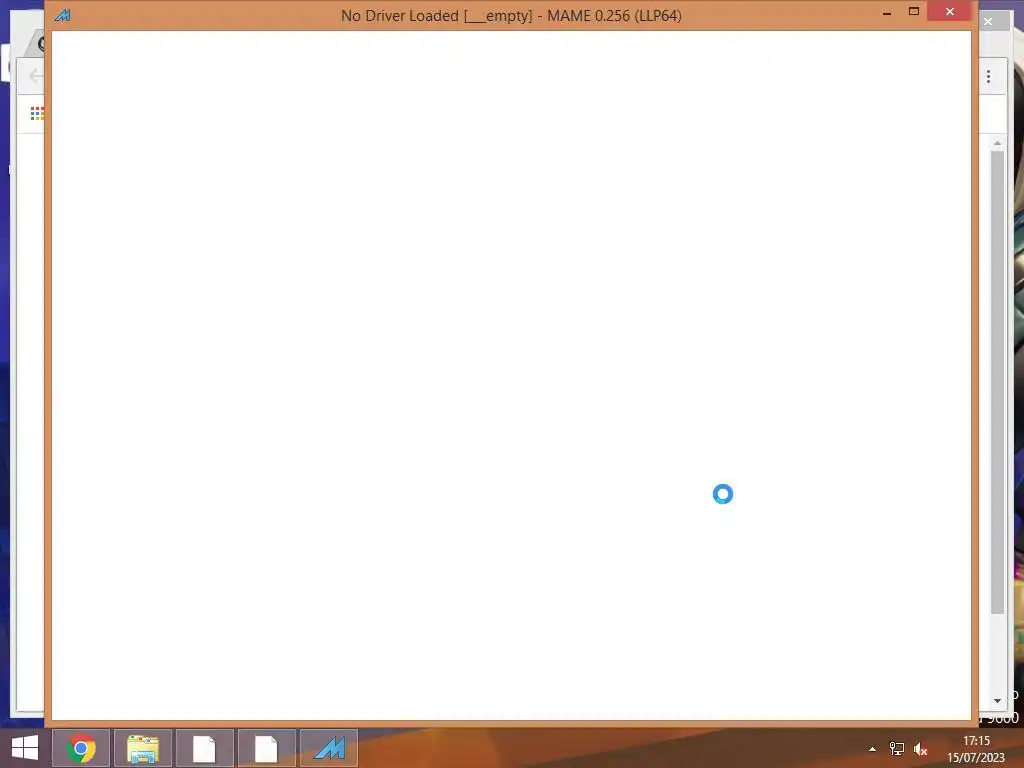Image resolution: width=1024 pixels, height=768 pixels.
Task: Click the muted volume tray icon
Action: pyautogui.click(x=921, y=749)
